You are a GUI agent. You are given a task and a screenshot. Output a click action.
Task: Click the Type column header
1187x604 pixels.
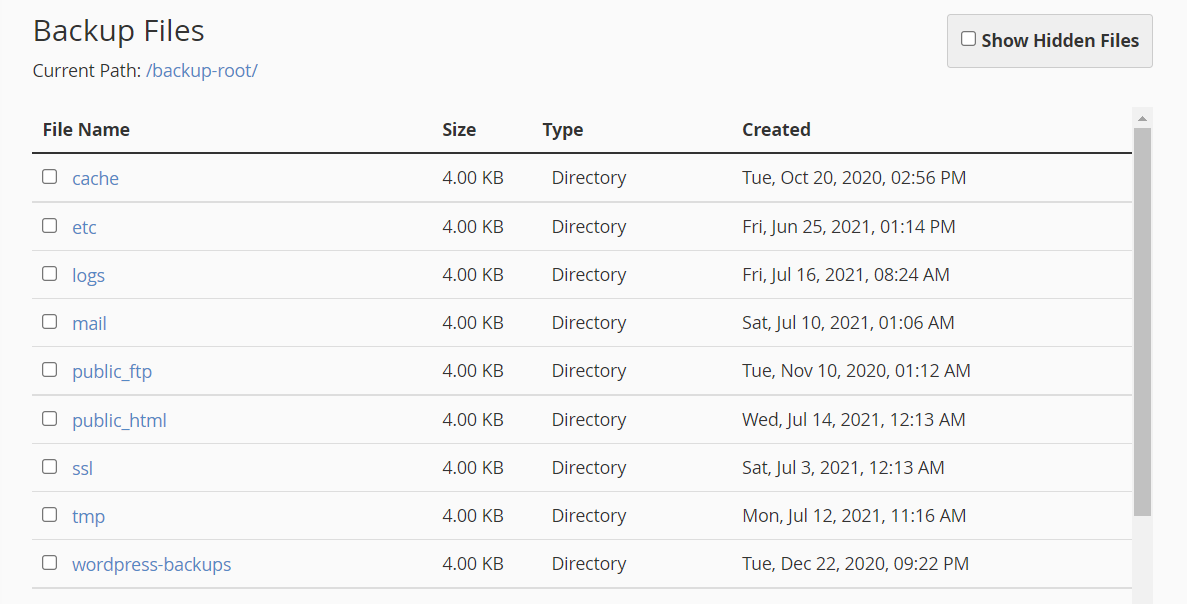pos(562,130)
